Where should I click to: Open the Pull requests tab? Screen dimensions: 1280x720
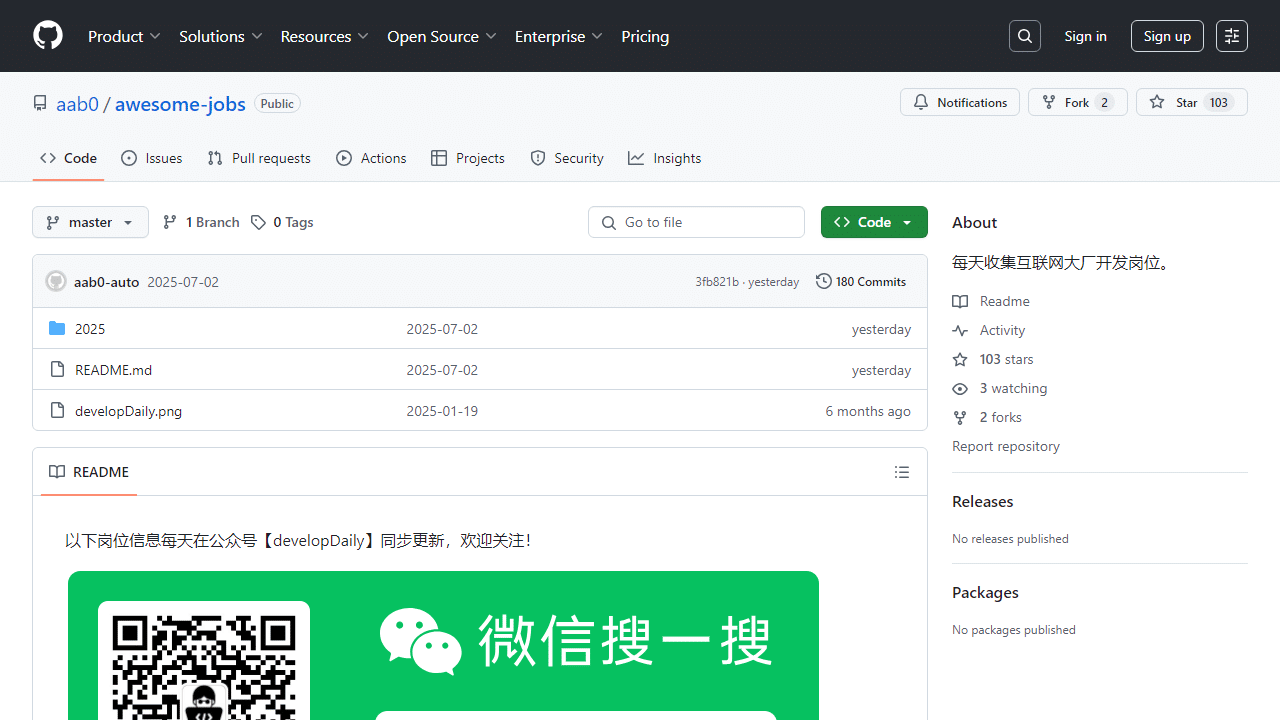pyautogui.click(x=259, y=158)
